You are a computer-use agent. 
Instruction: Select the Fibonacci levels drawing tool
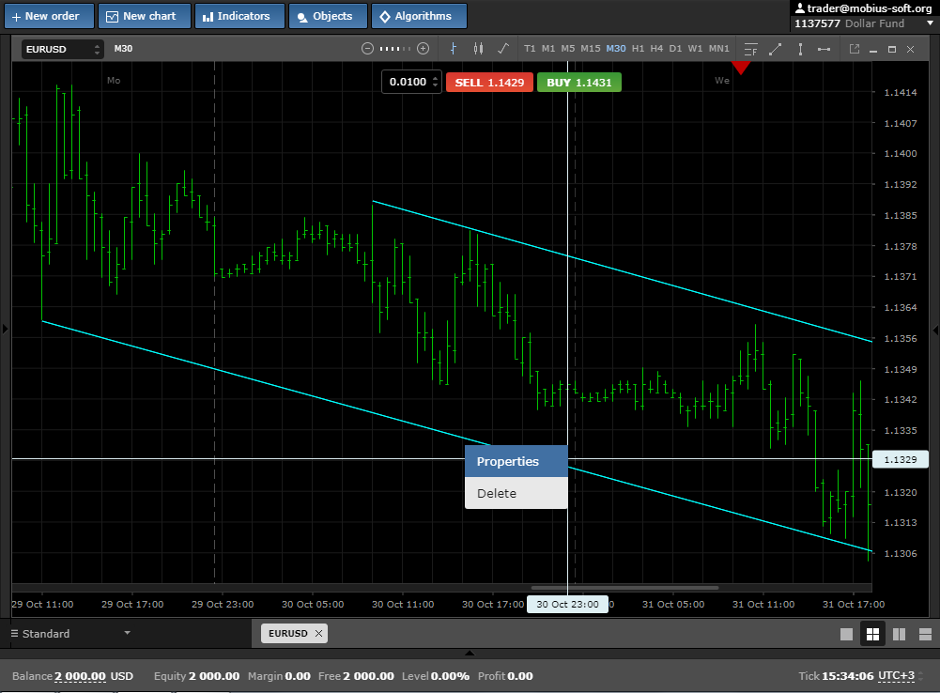[751, 49]
